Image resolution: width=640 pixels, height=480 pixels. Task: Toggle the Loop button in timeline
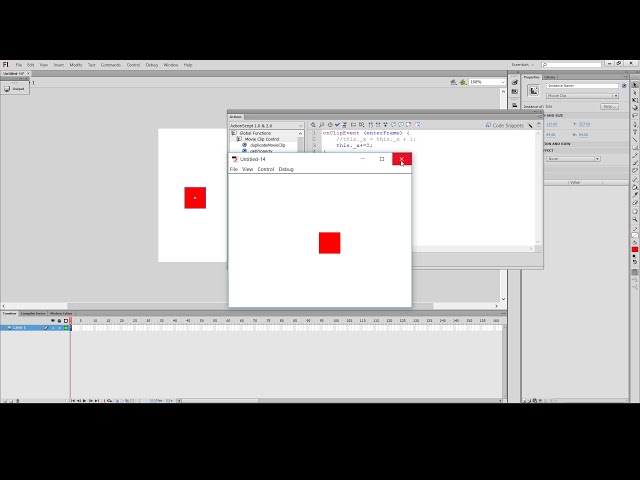[x=109, y=401]
